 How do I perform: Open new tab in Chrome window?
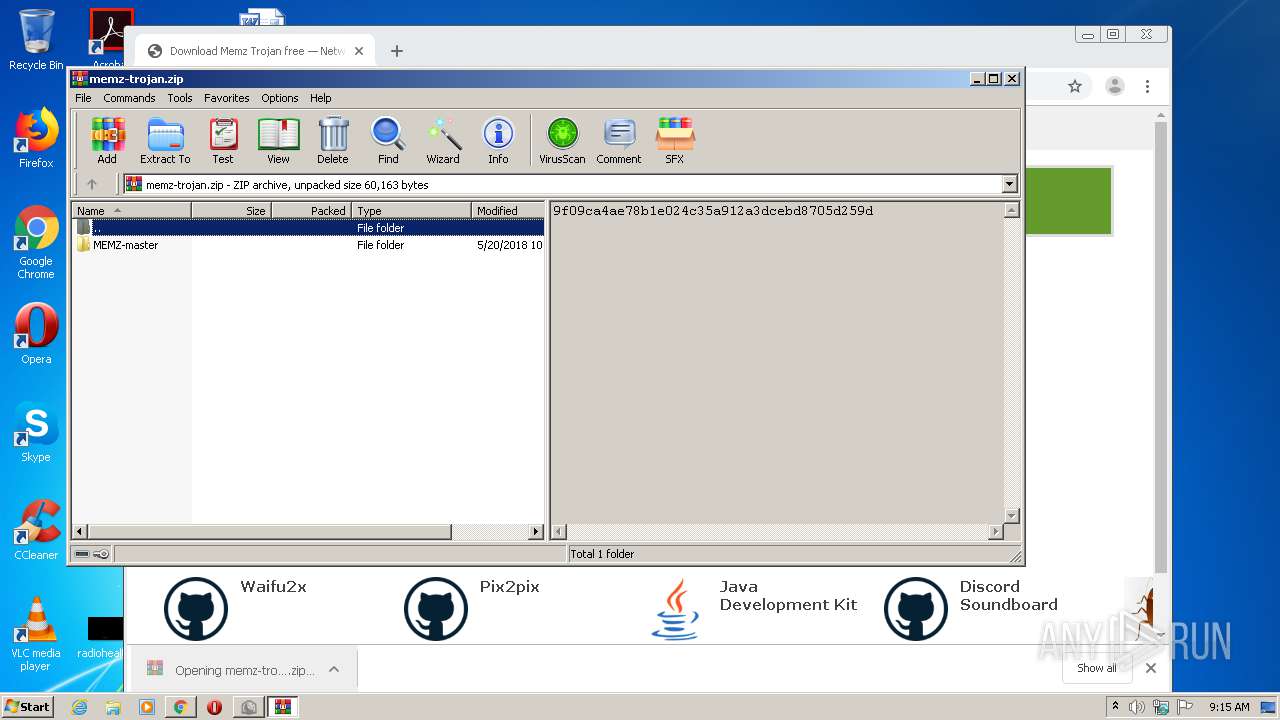[397, 51]
